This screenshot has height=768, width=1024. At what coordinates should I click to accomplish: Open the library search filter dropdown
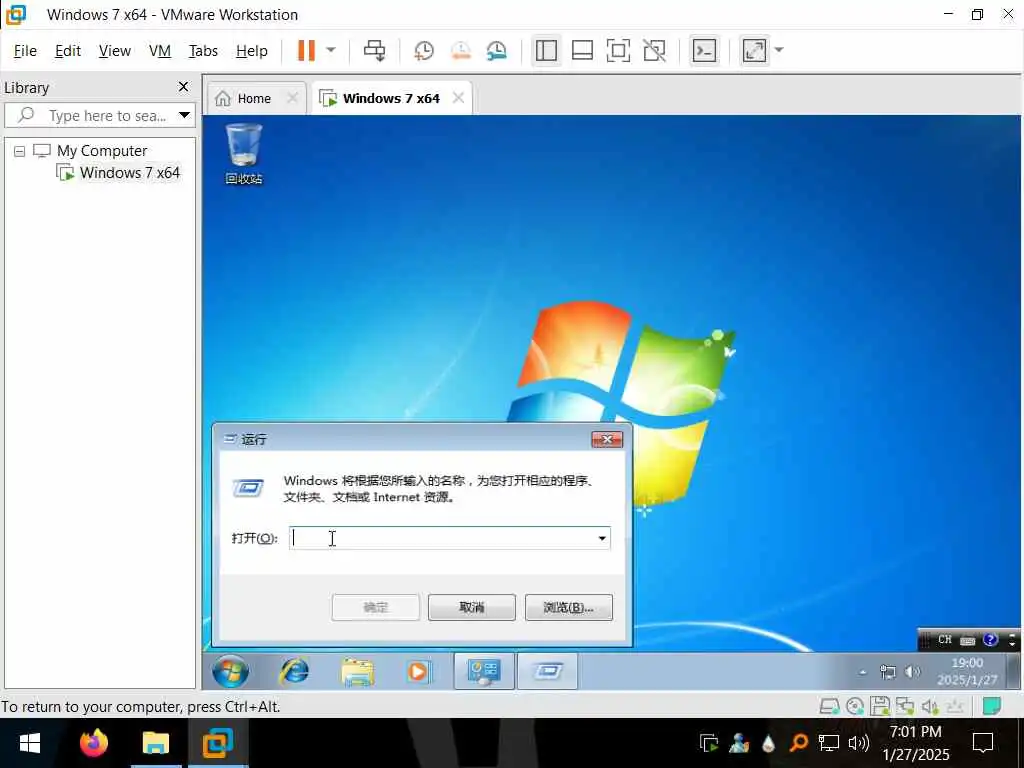[x=185, y=116]
